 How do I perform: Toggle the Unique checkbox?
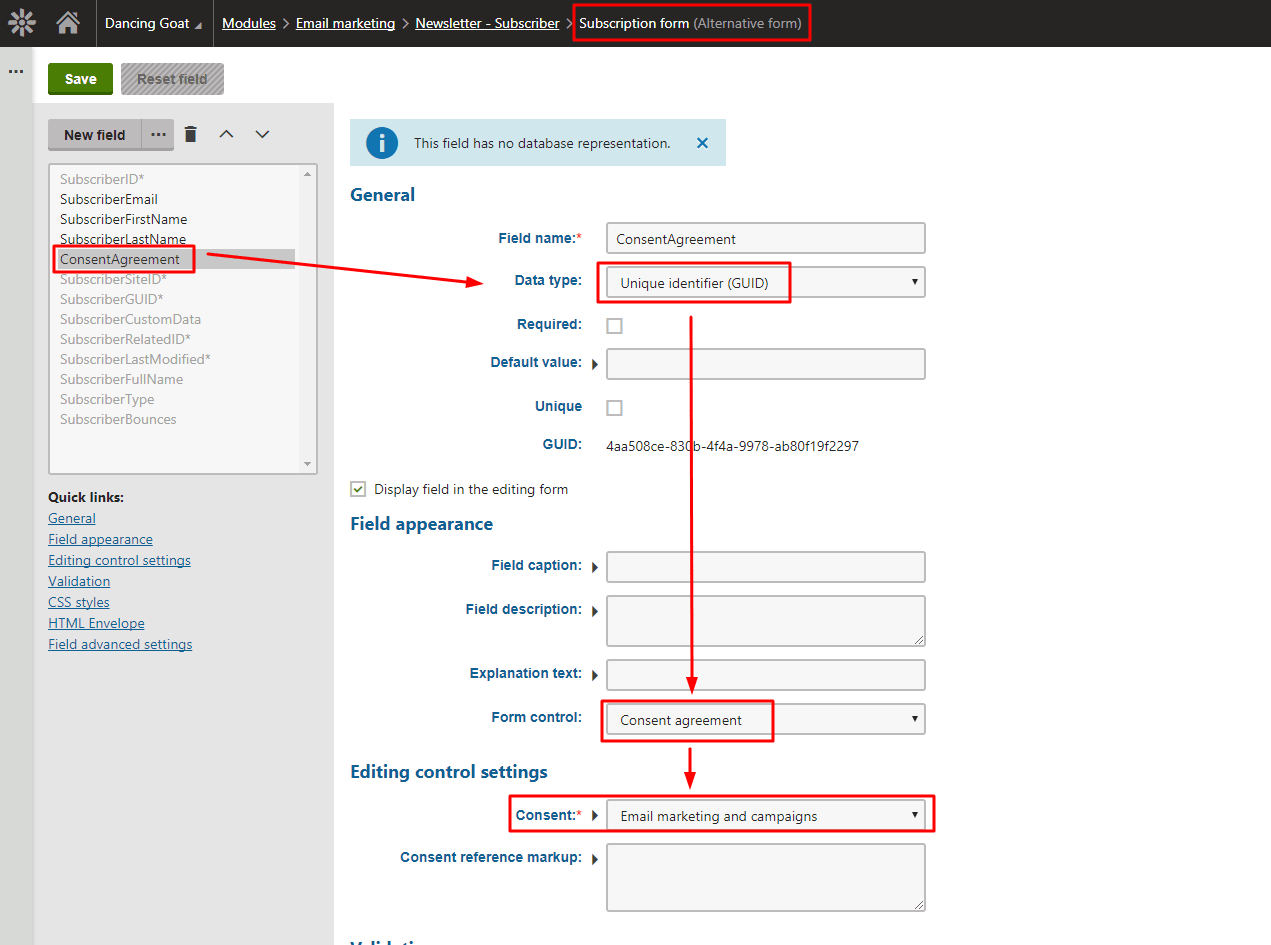[x=615, y=408]
